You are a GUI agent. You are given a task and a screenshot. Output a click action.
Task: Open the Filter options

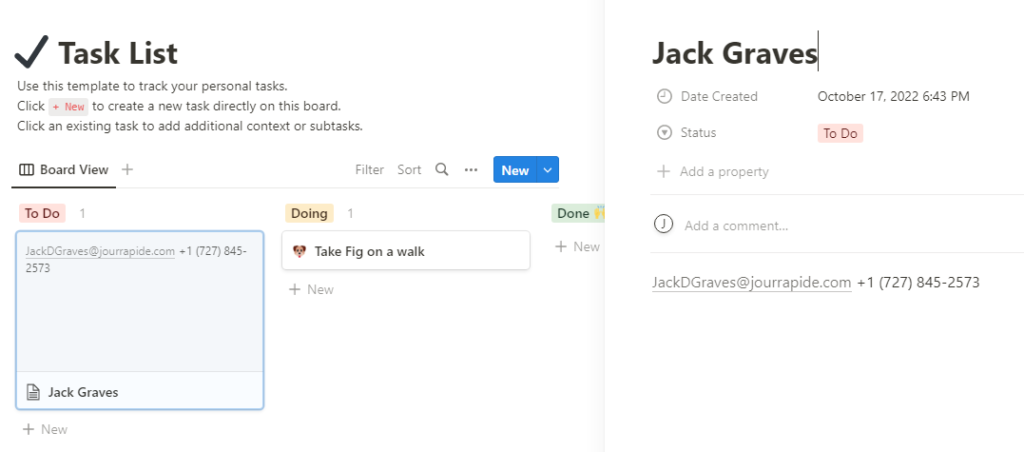(x=369, y=170)
